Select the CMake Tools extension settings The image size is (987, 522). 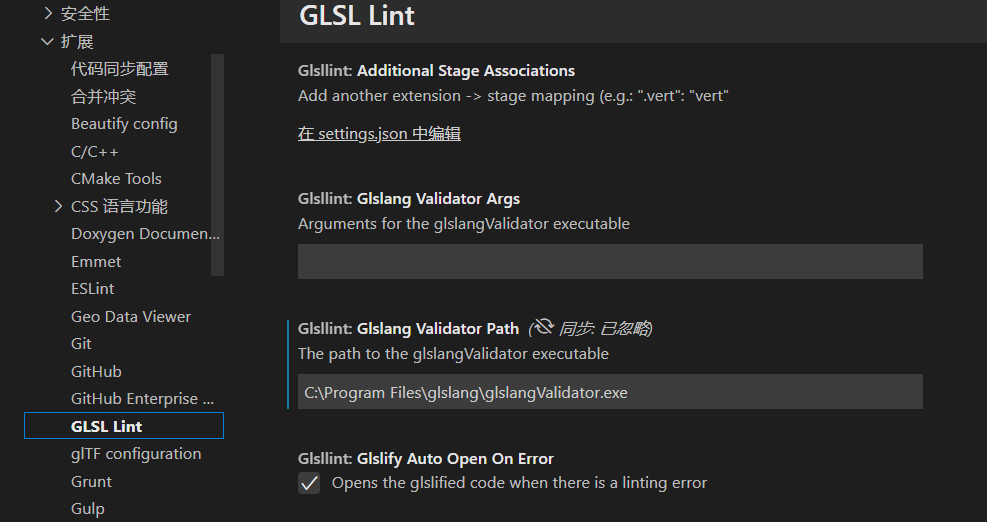coord(116,179)
